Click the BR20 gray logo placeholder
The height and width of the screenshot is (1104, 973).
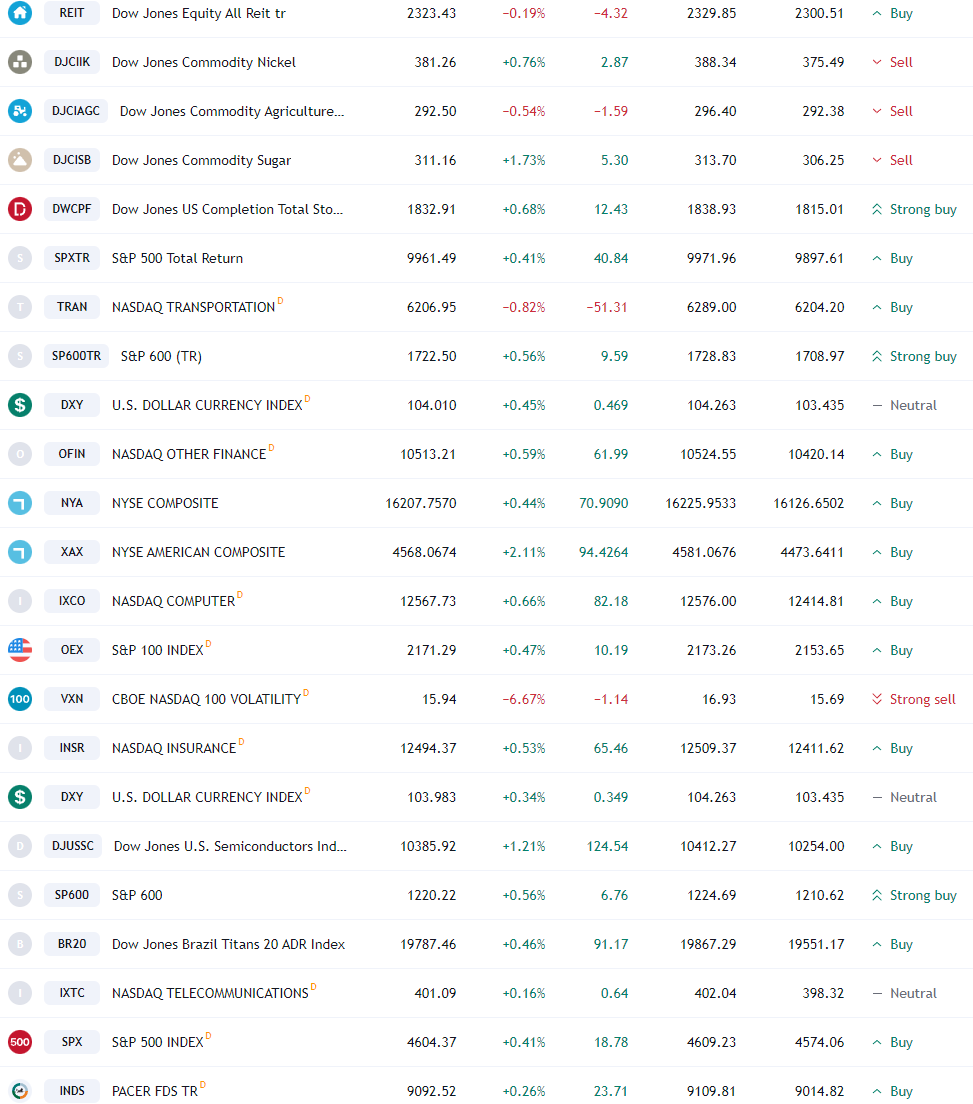pyautogui.click(x=20, y=944)
